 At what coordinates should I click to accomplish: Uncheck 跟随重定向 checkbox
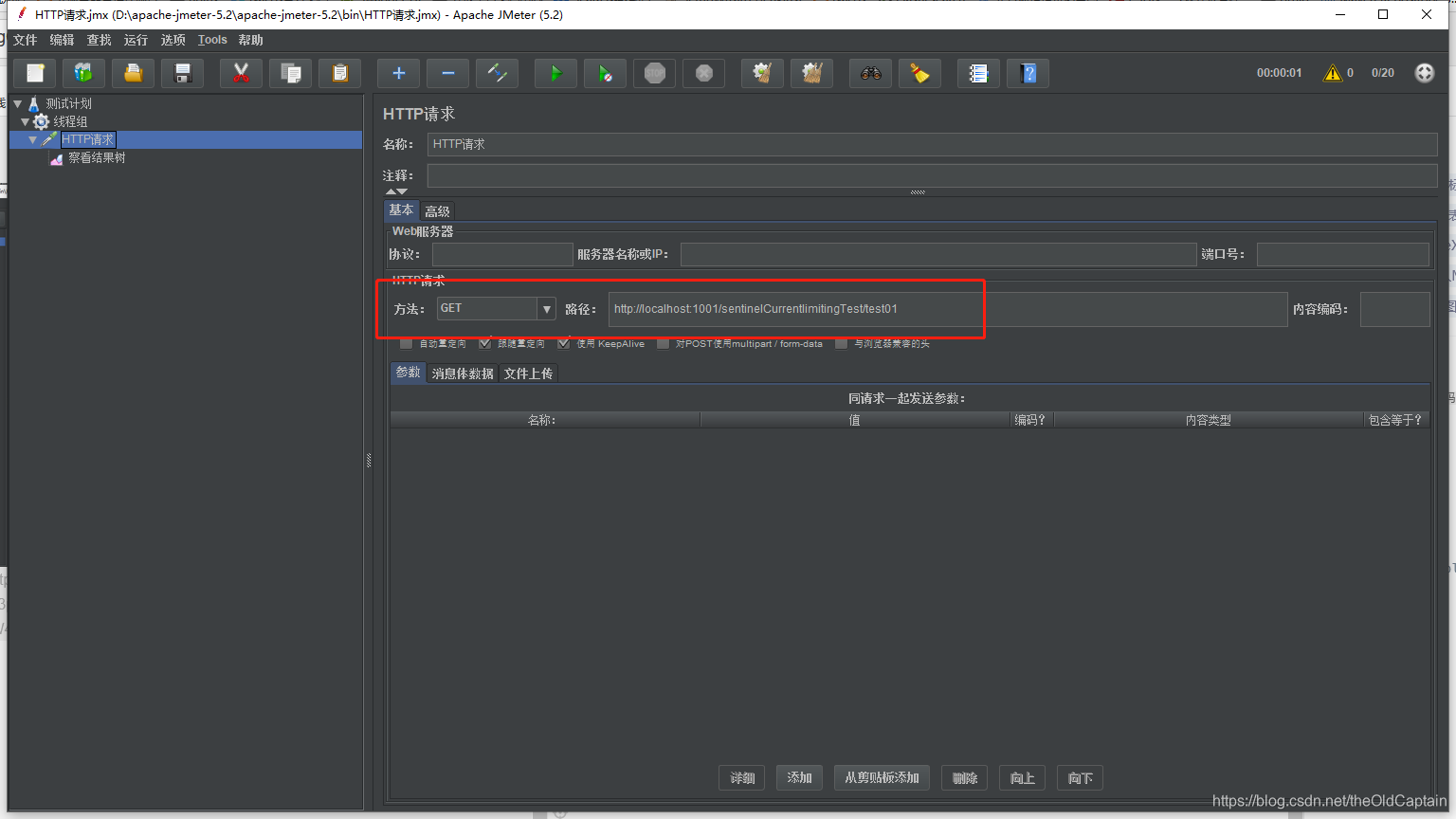(x=485, y=343)
